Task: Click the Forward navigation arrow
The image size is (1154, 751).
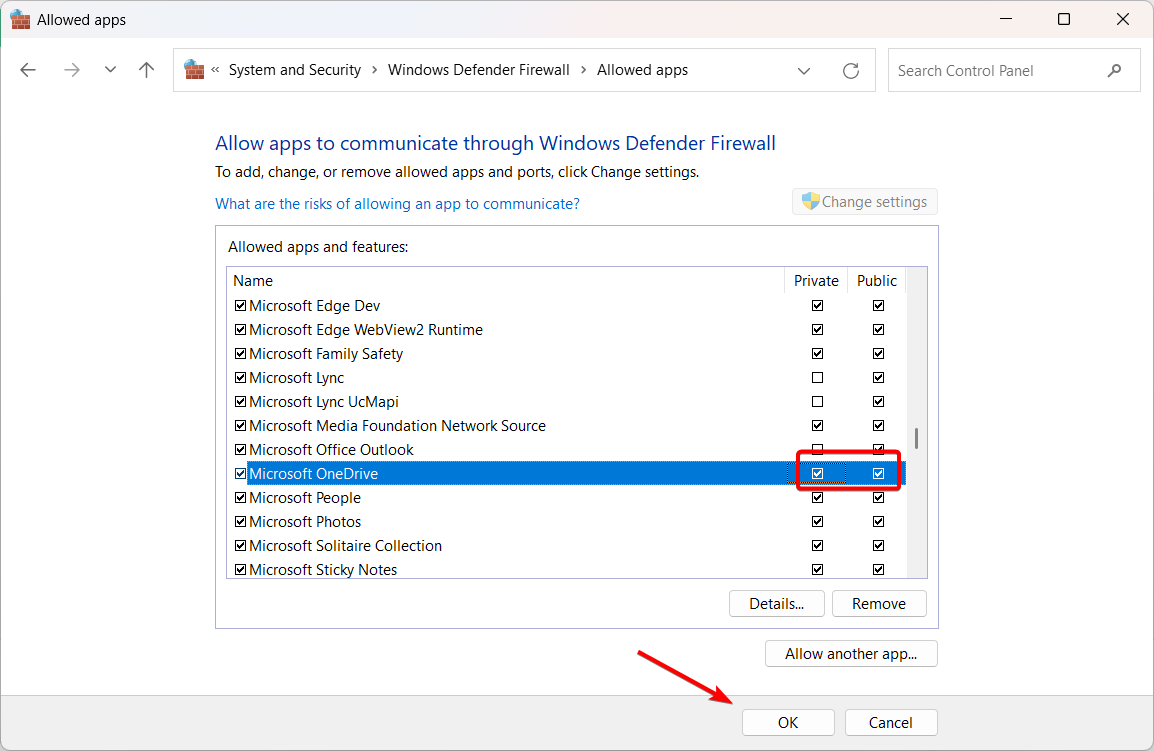Action: click(x=71, y=70)
